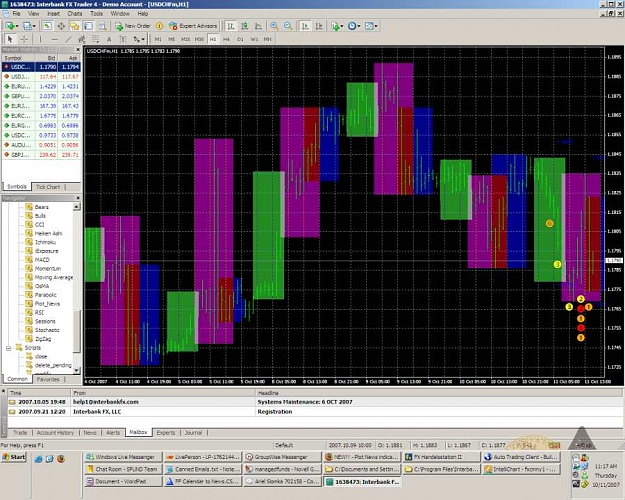Switch timeframe to M1
Viewport: 625px width, 500px height.
coord(158,39)
